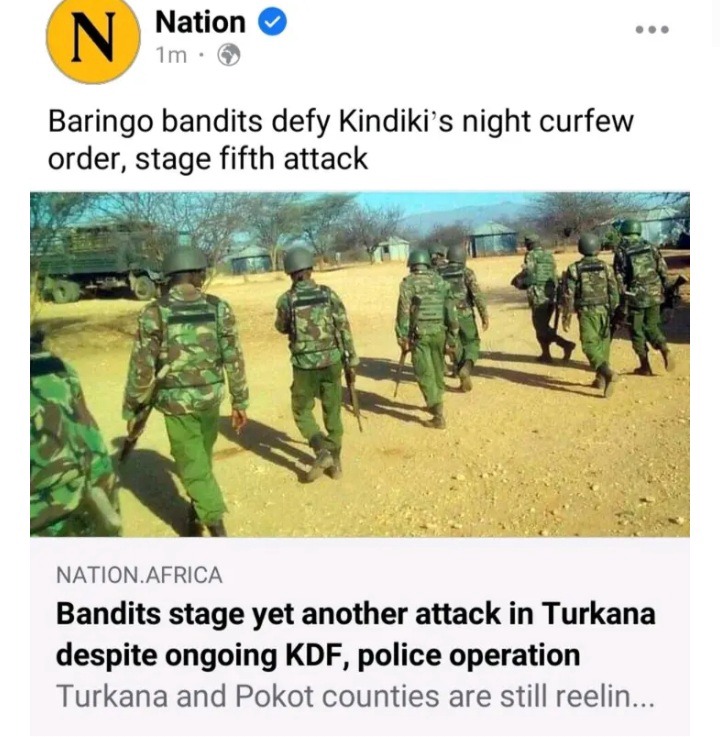Viewport: 720px width, 737px height.
Task: Click the 1m post timestamp
Action: [x=172, y=56]
